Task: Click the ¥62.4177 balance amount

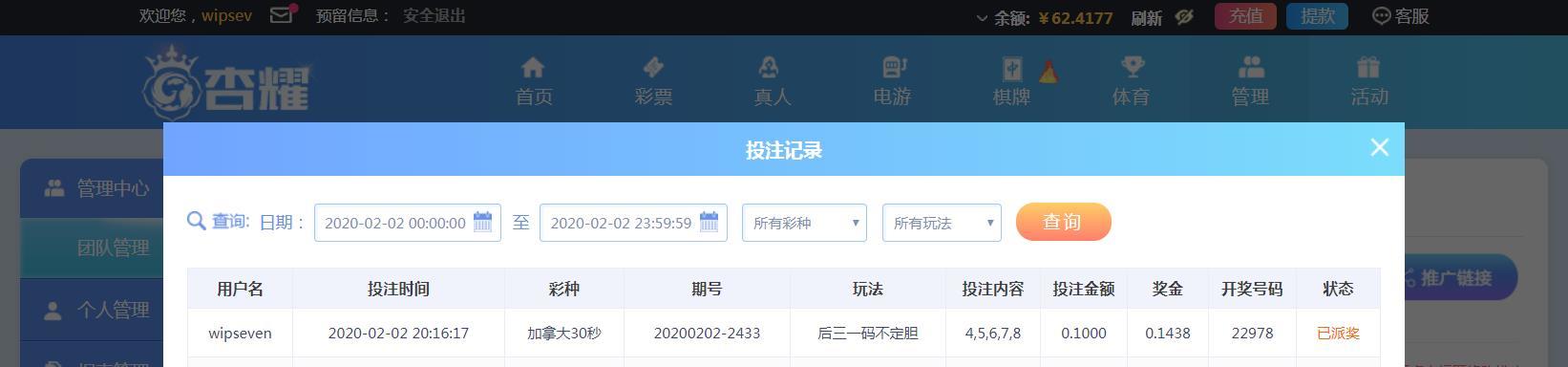Action: click(x=1075, y=17)
